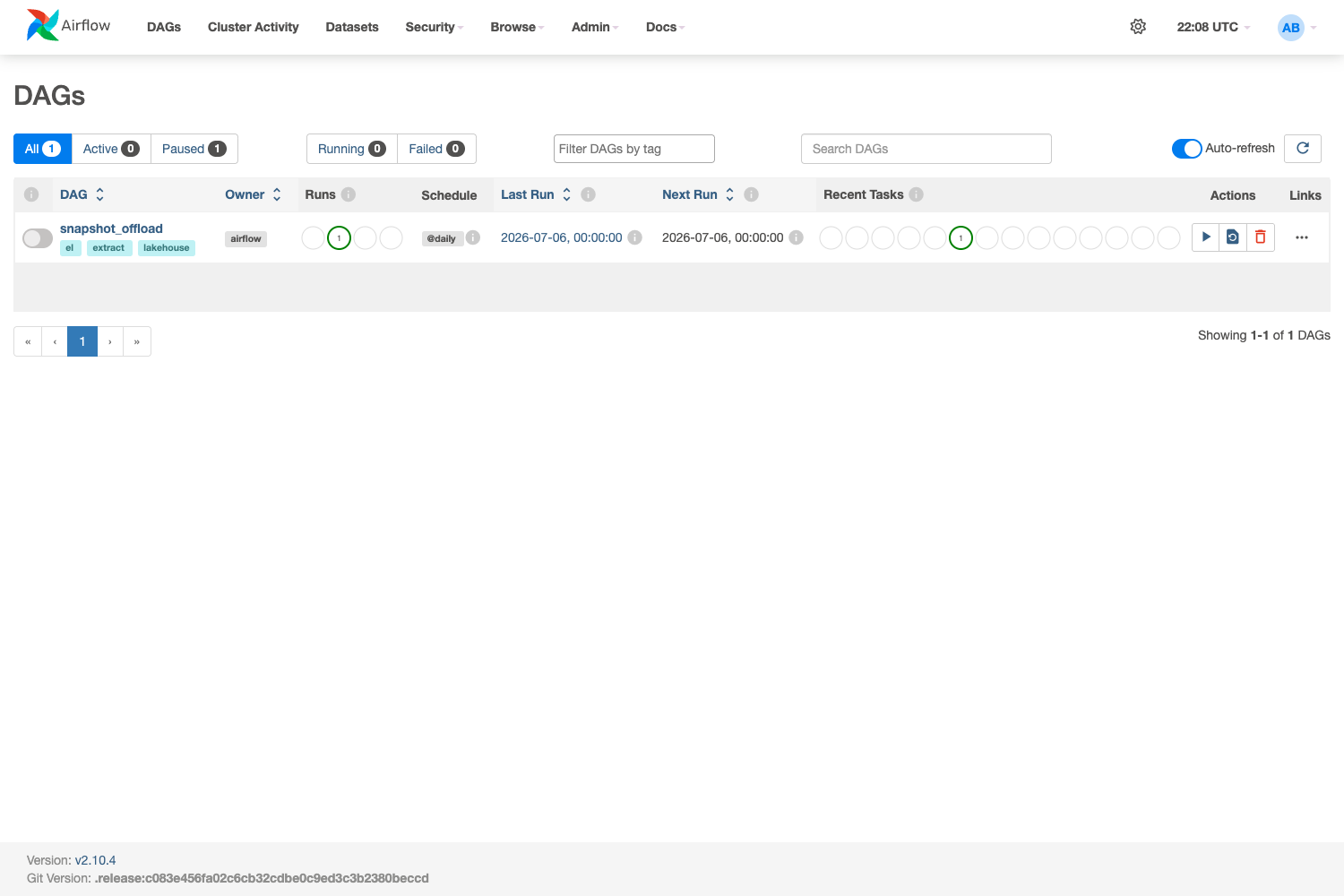
Task: Click info icon after last run date value
Action: pyautogui.click(x=635, y=237)
